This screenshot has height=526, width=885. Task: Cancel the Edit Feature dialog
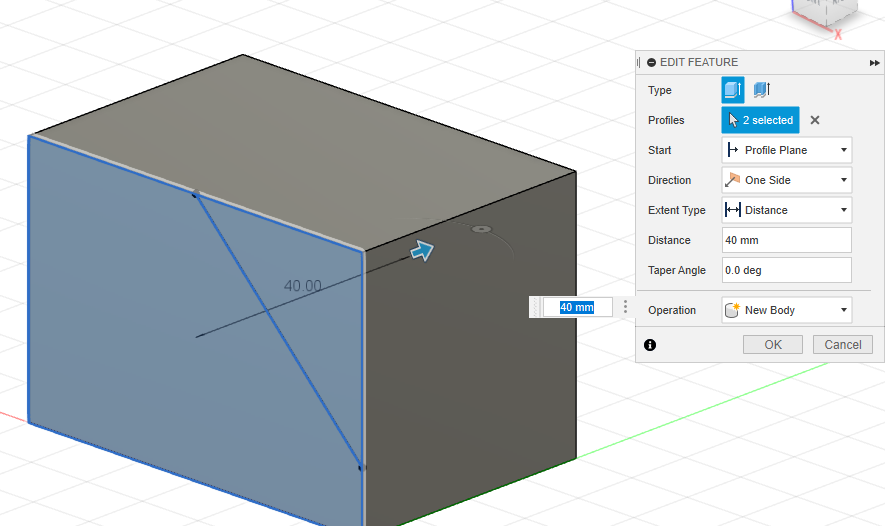[842, 344]
